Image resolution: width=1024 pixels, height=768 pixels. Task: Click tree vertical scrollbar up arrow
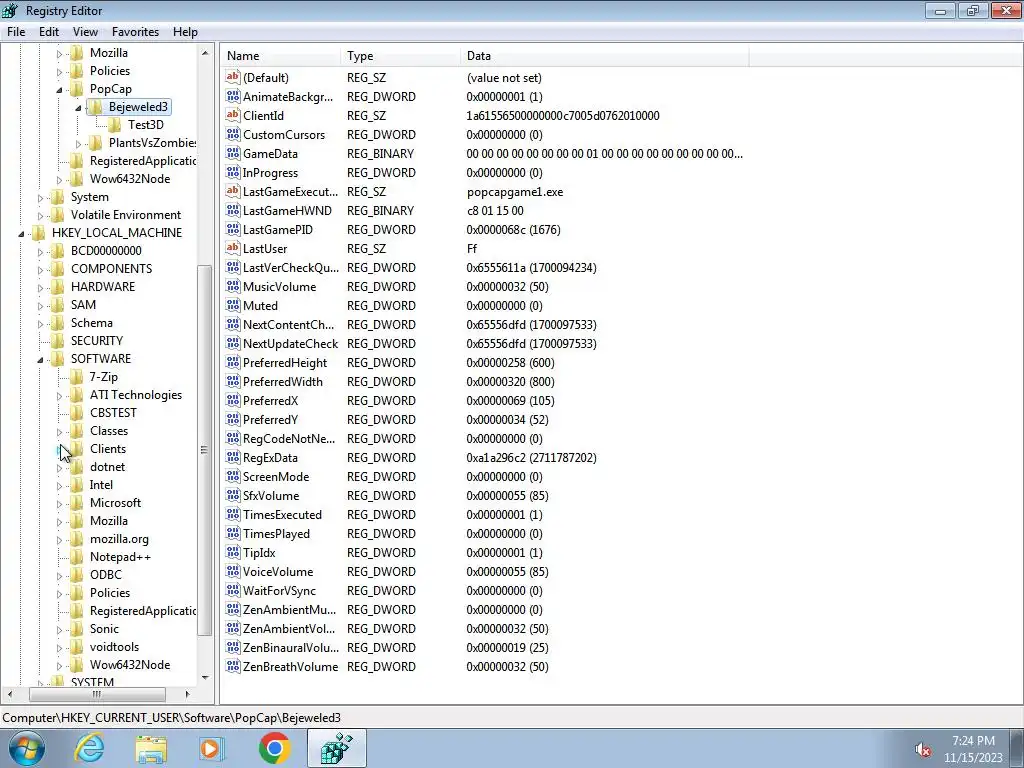click(x=205, y=53)
